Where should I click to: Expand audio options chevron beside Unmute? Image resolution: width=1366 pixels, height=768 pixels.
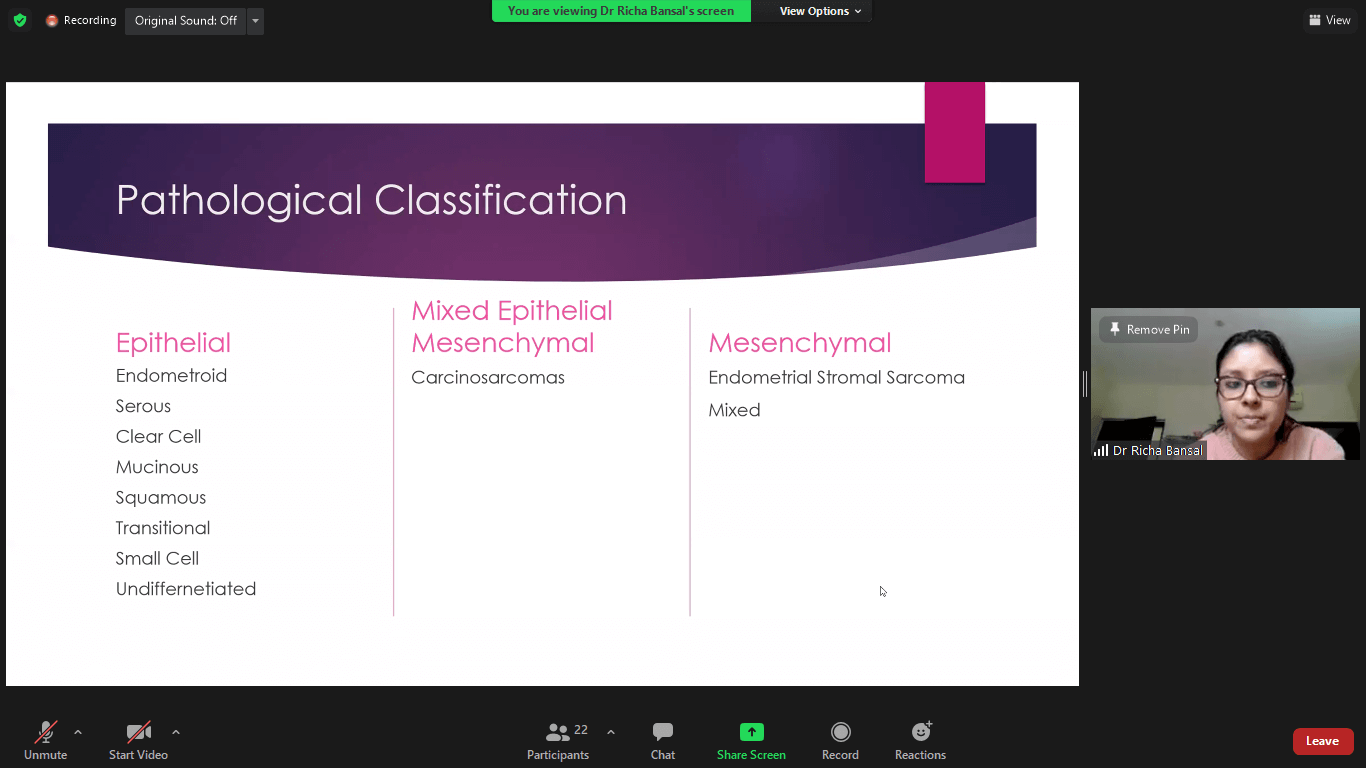[78, 732]
